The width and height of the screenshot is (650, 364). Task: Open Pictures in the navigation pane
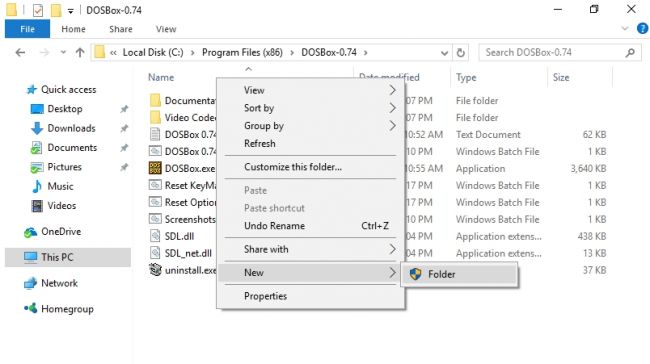[64, 167]
